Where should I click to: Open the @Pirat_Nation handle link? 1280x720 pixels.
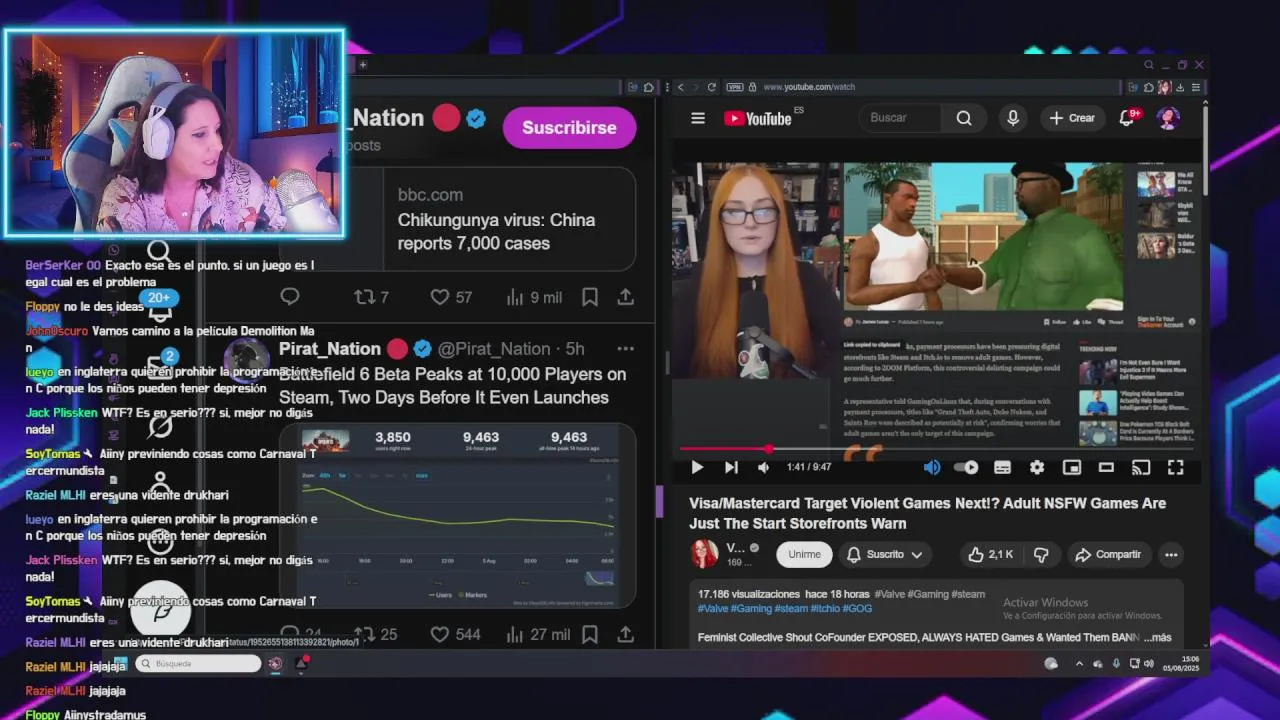[x=494, y=349]
